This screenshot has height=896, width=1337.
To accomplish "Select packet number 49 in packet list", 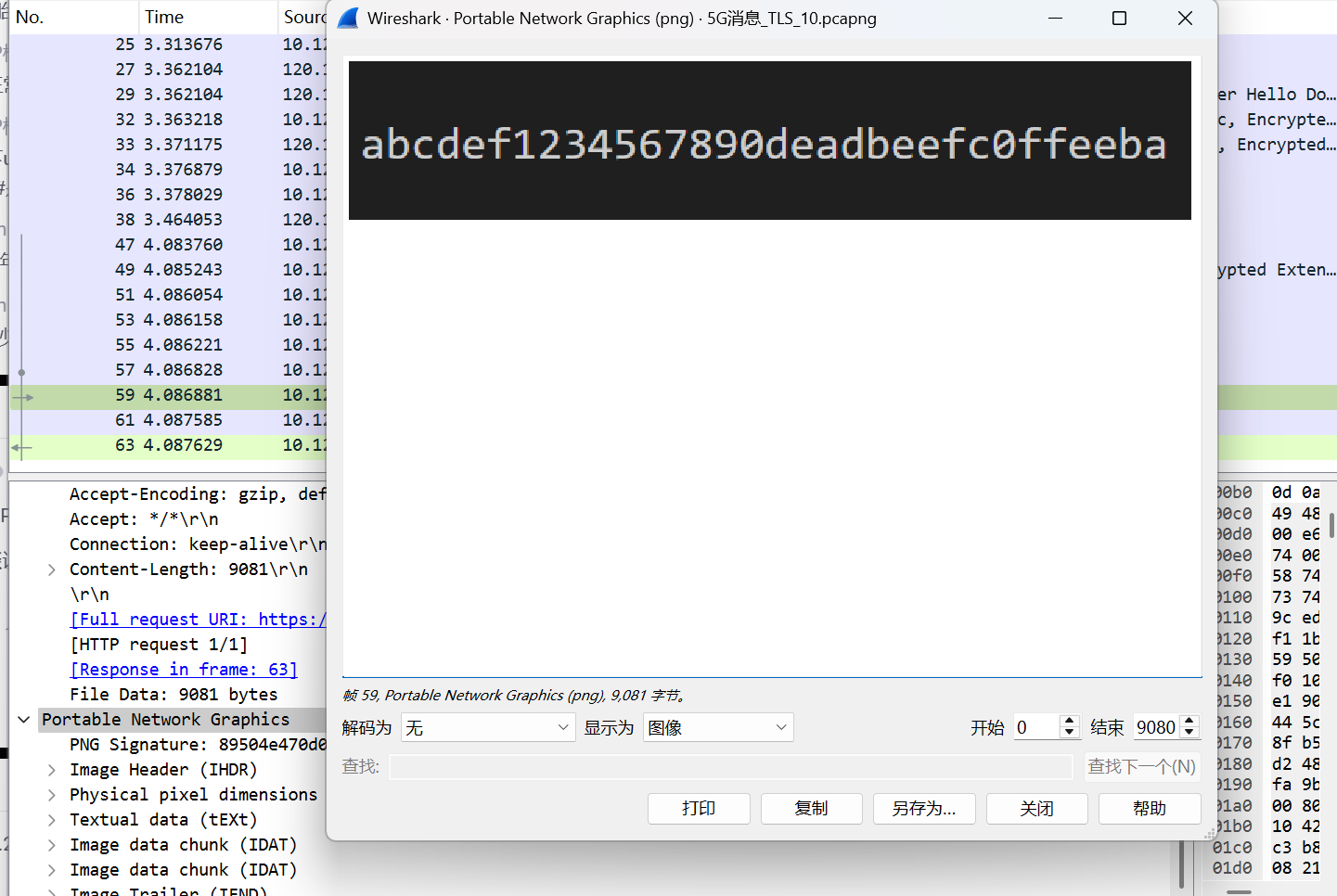I will [168, 270].
